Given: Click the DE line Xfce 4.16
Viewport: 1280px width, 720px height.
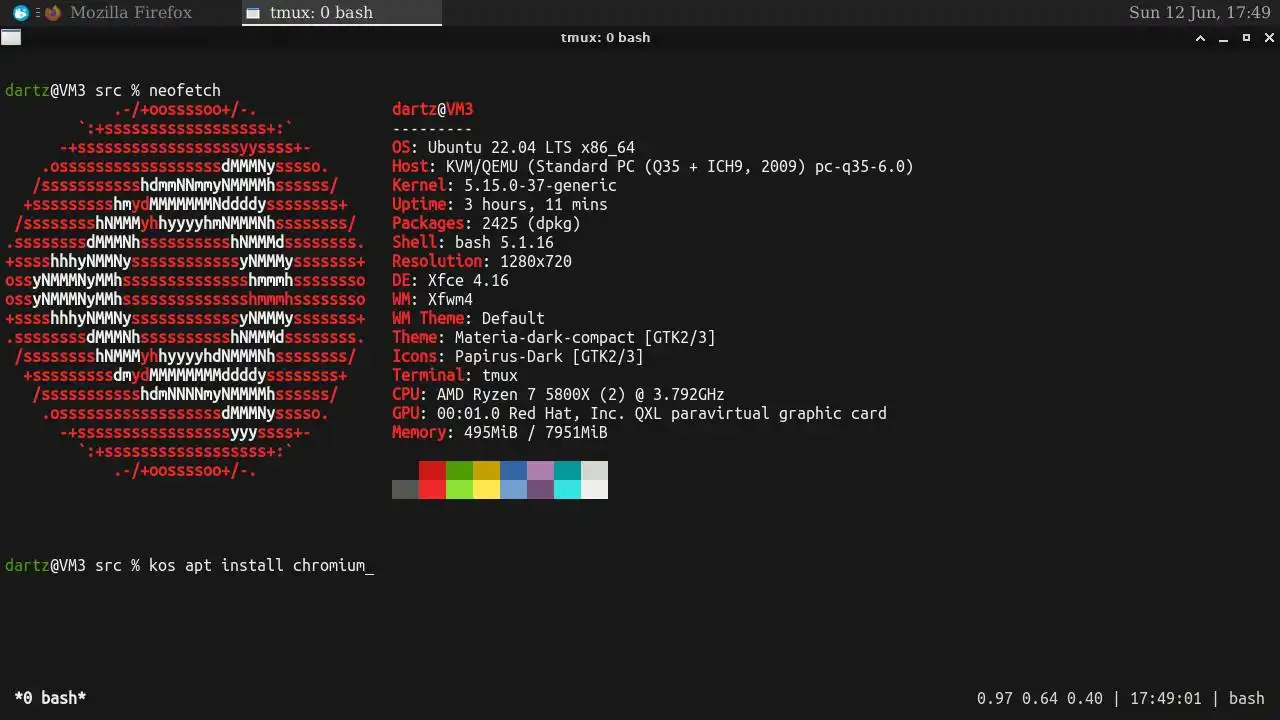Looking at the screenshot, I should tap(450, 280).
